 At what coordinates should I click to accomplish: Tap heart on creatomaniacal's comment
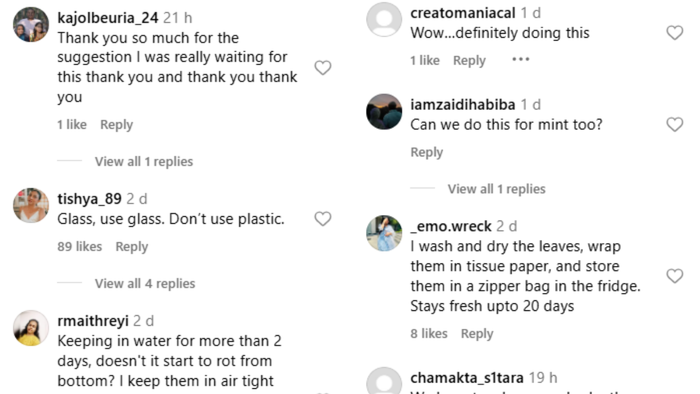point(675,33)
